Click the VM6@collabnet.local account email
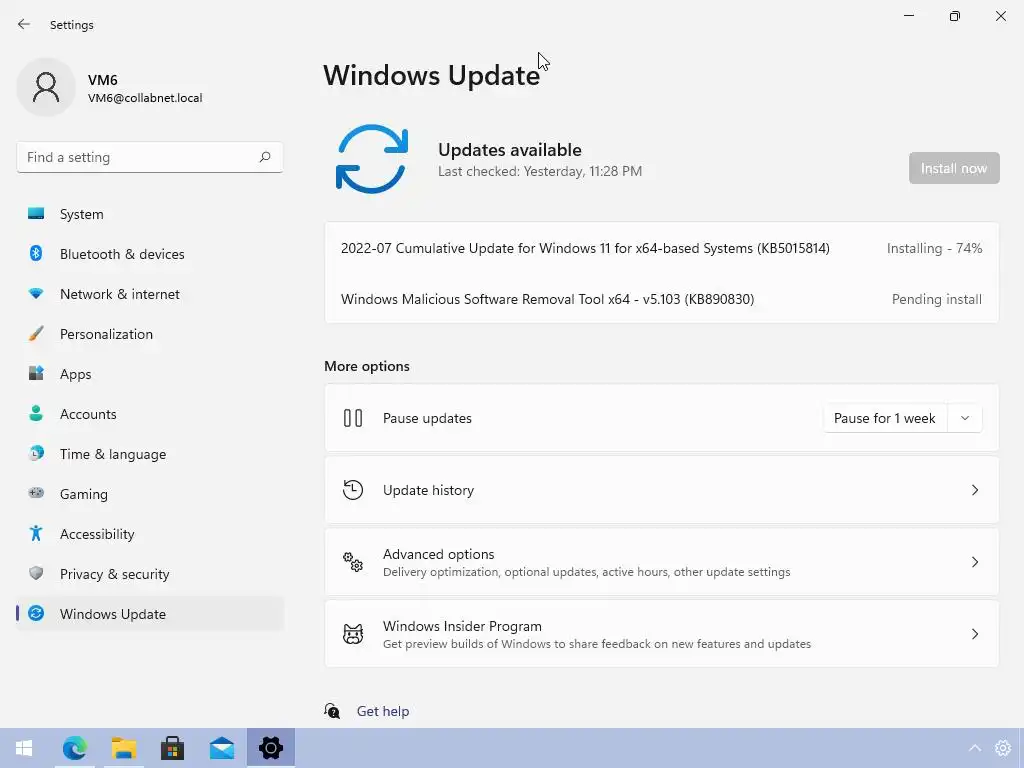Viewport: 1024px width, 768px height. [x=145, y=98]
